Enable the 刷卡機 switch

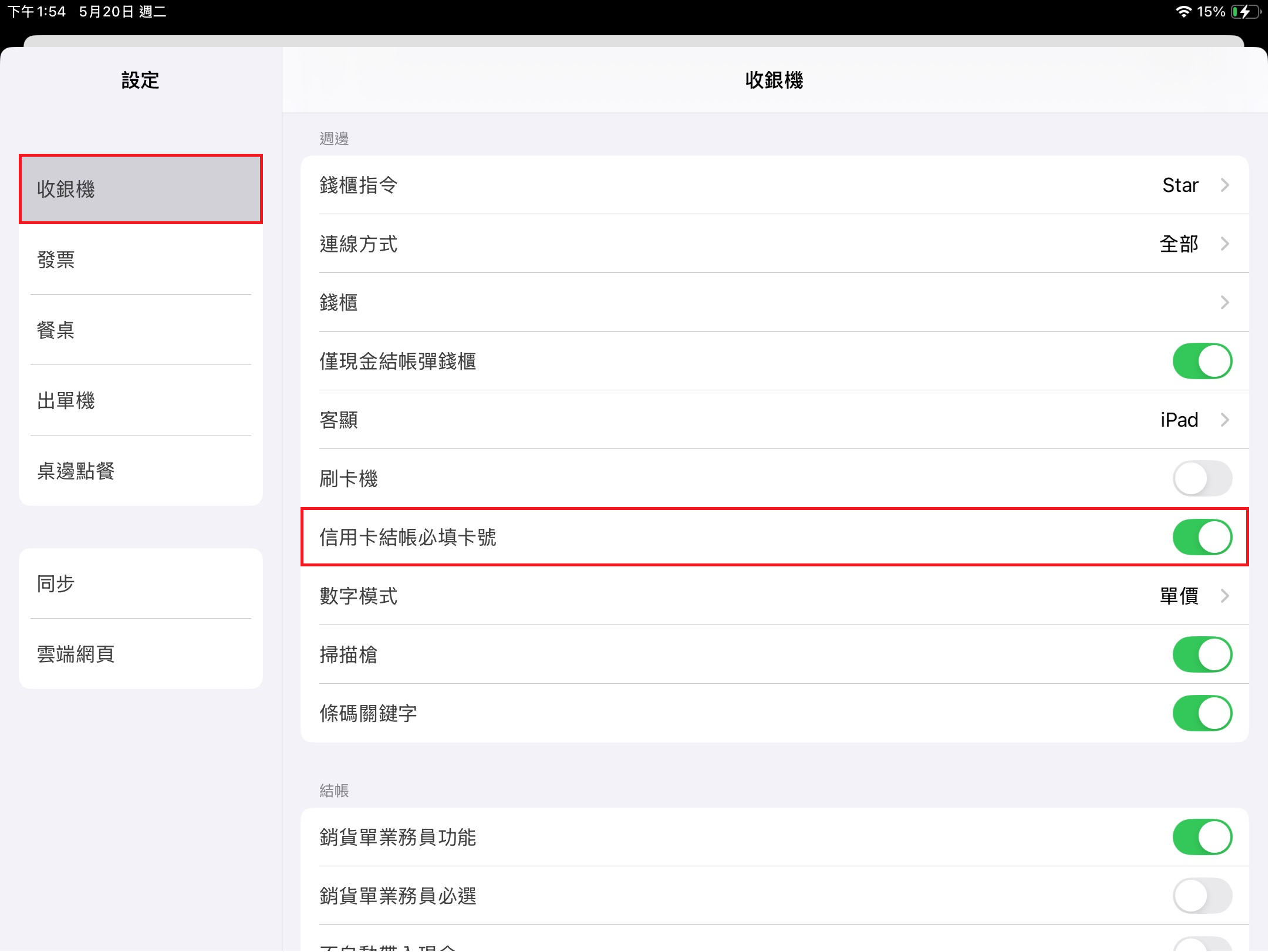tap(1201, 478)
